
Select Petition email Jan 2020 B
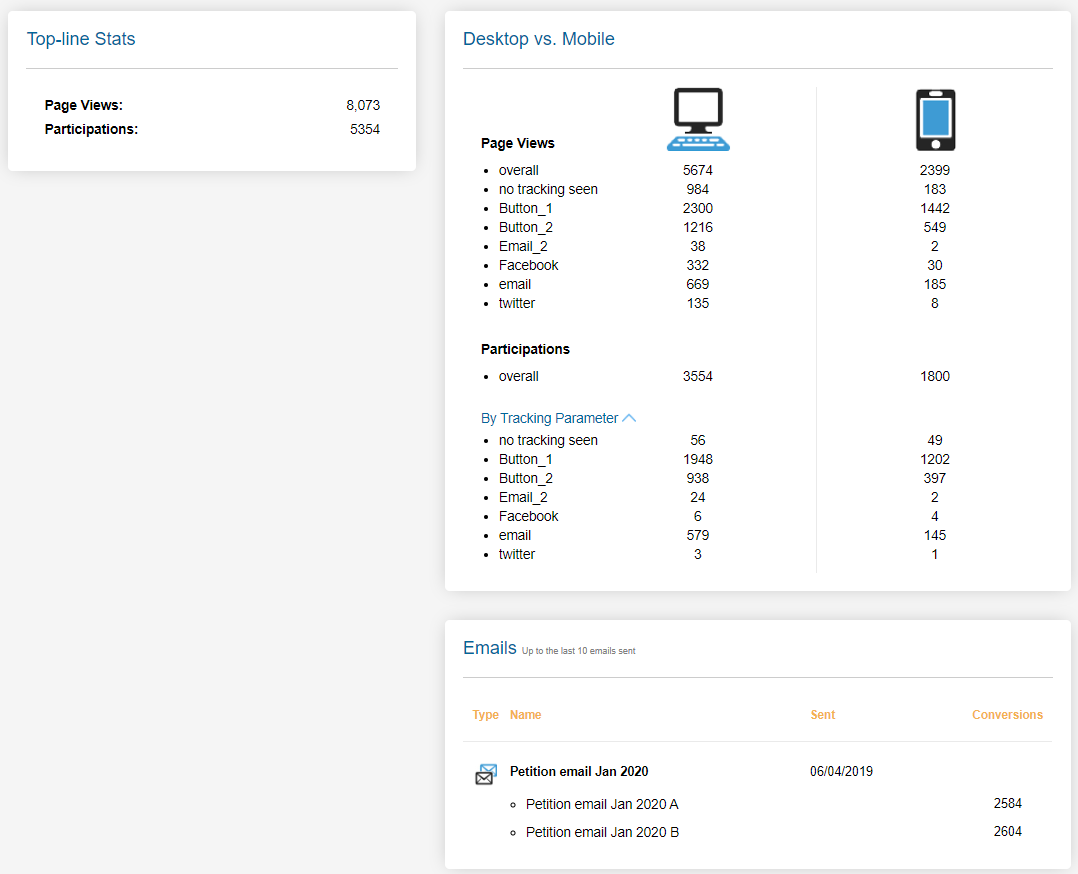click(x=602, y=831)
